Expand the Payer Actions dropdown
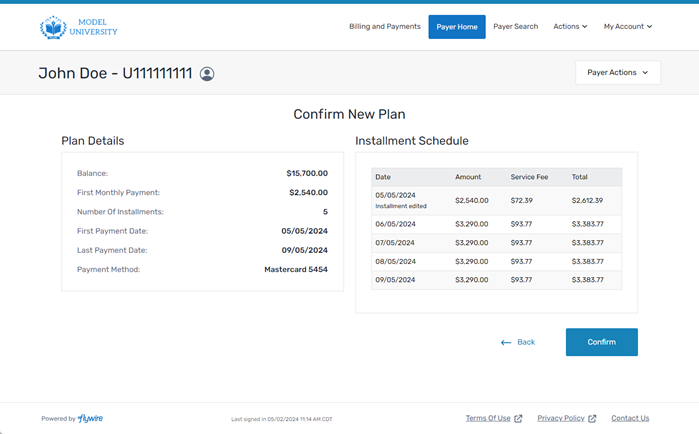Screen dimensions: 699x434 coord(617,73)
